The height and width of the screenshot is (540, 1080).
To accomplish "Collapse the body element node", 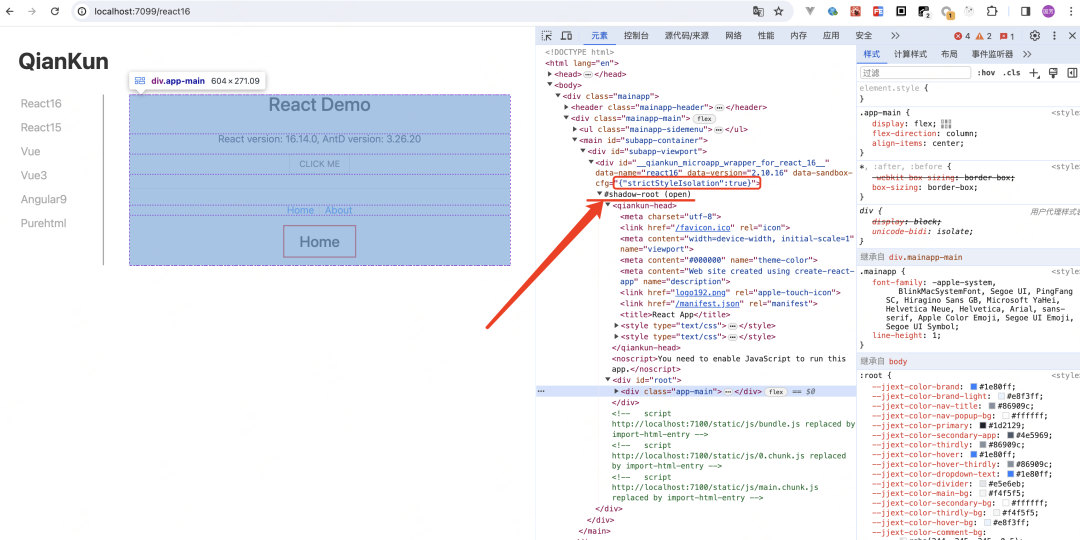I will pos(550,85).
